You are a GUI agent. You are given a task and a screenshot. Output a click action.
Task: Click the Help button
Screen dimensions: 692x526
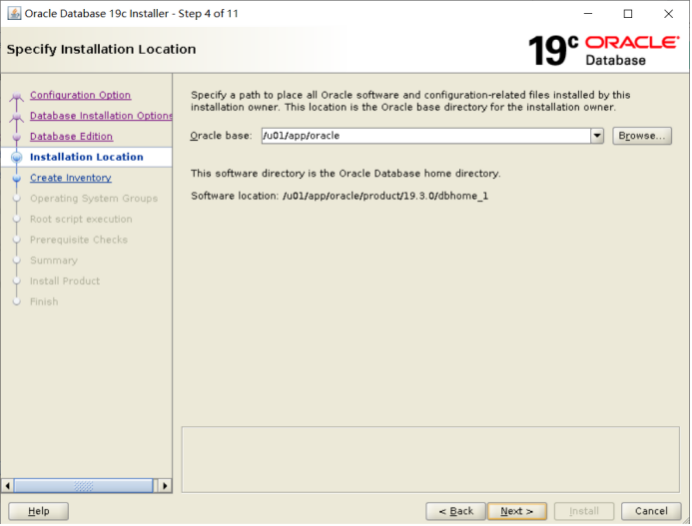[38, 511]
